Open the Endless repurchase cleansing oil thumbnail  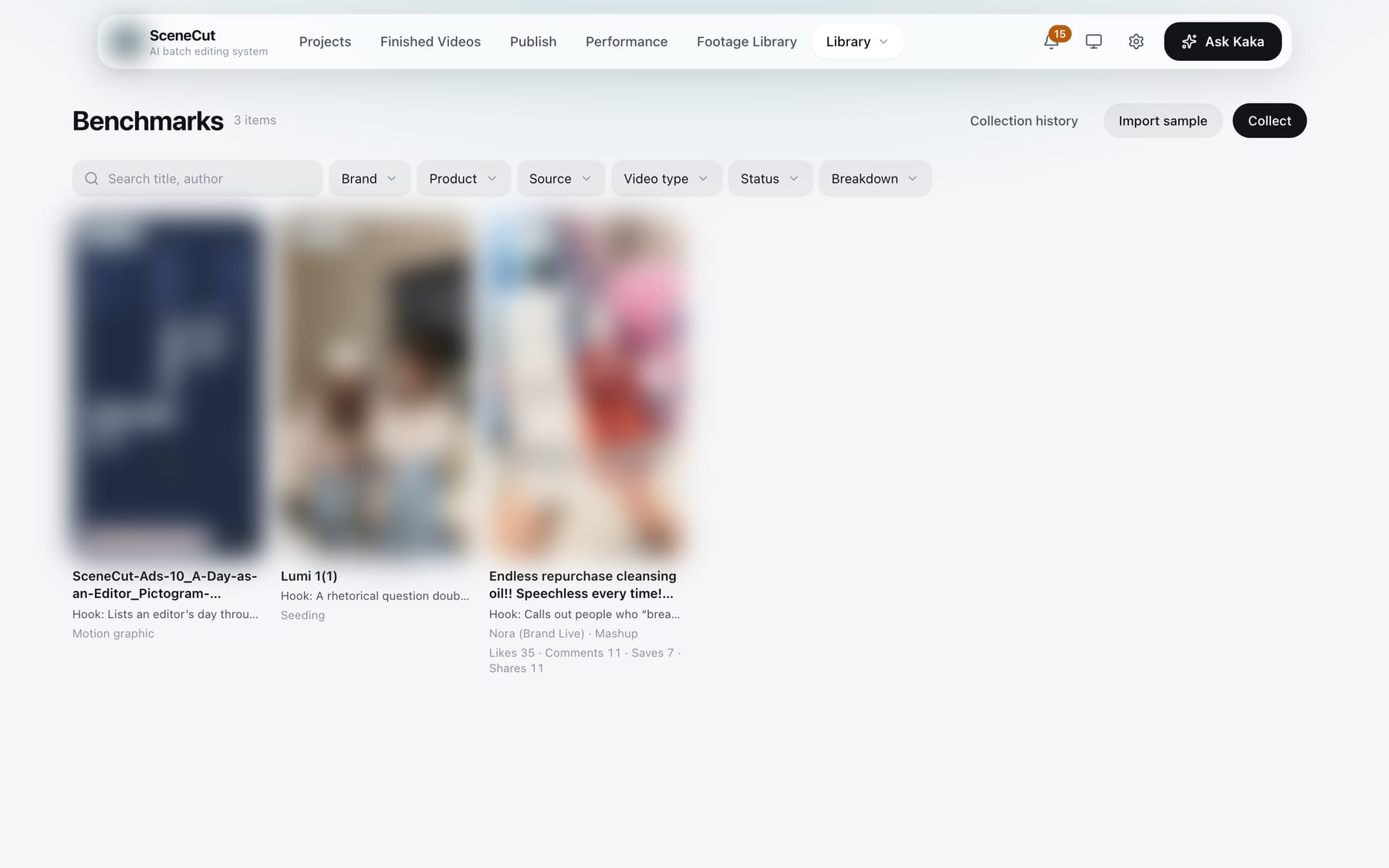tap(583, 386)
